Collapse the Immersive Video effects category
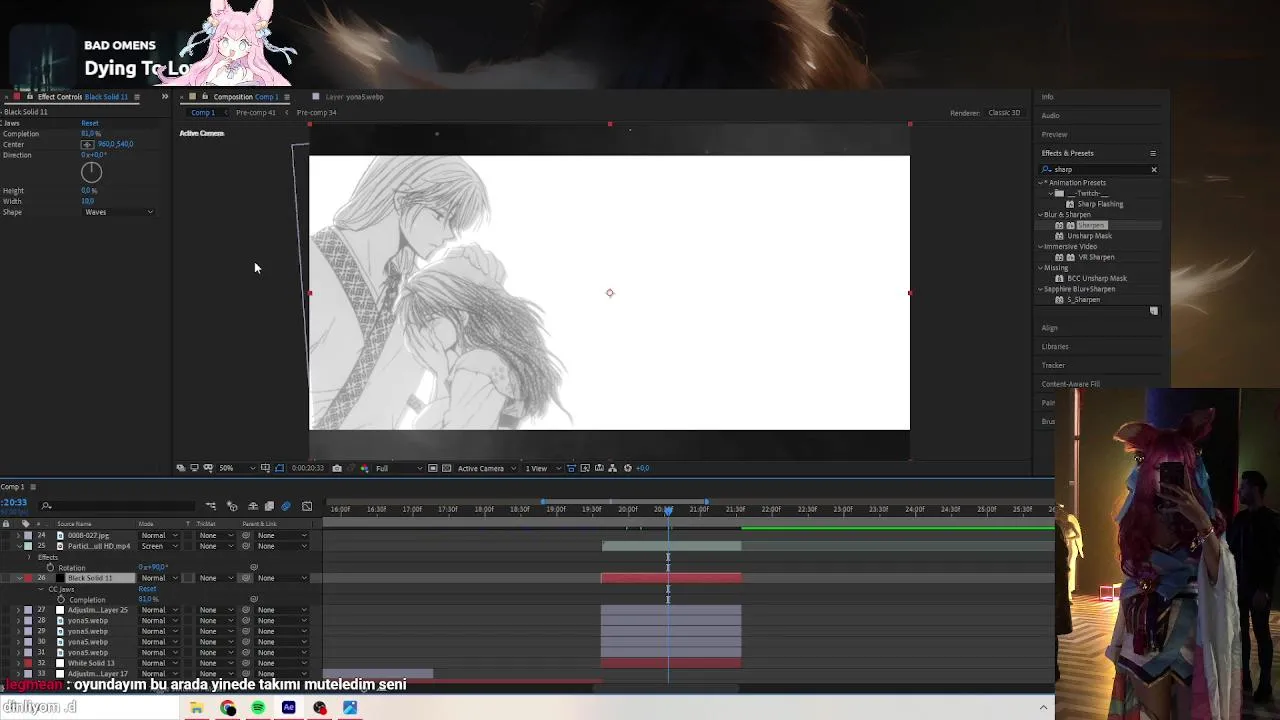The height and width of the screenshot is (720, 1280). (1040, 246)
